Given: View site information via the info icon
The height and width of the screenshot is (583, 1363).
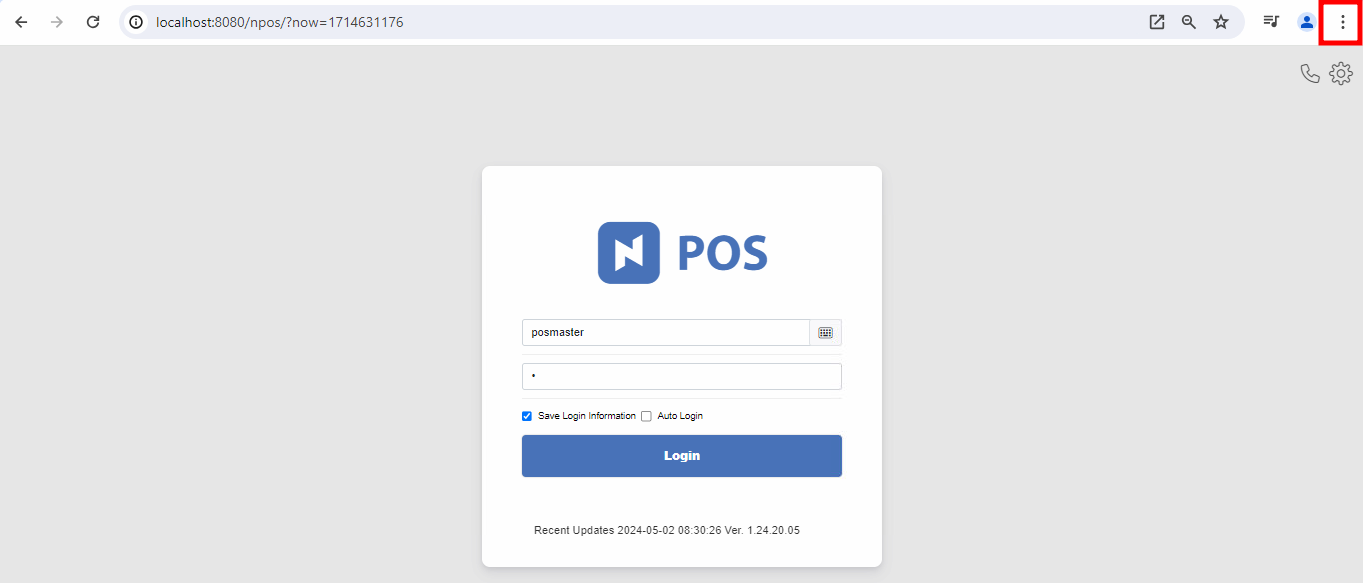Looking at the screenshot, I should click(x=135, y=21).
